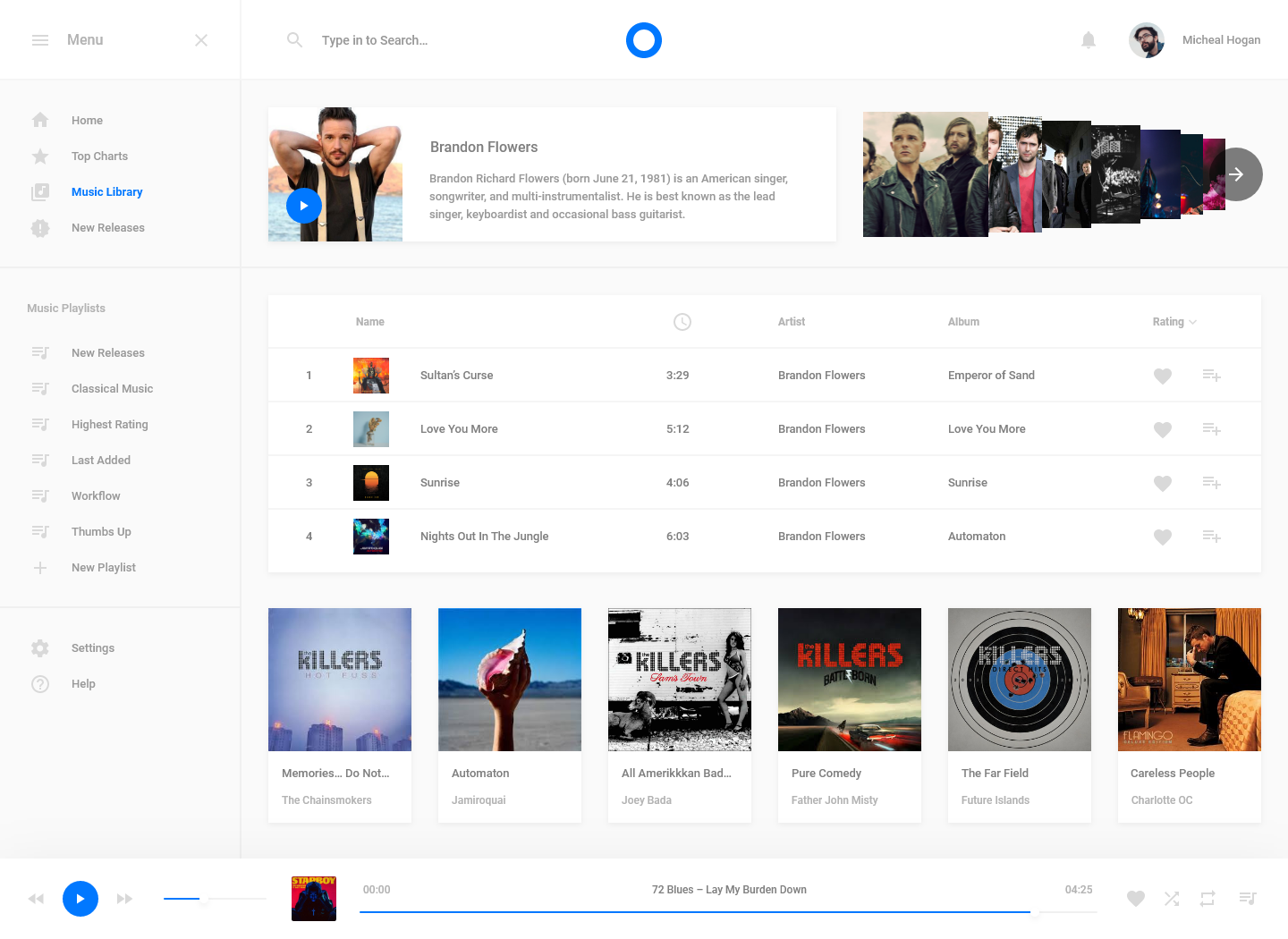Viewport: 1288px width, 939px height.
Task: Play Brandon Flowers with blue play button
Action: tap(304, 206)
